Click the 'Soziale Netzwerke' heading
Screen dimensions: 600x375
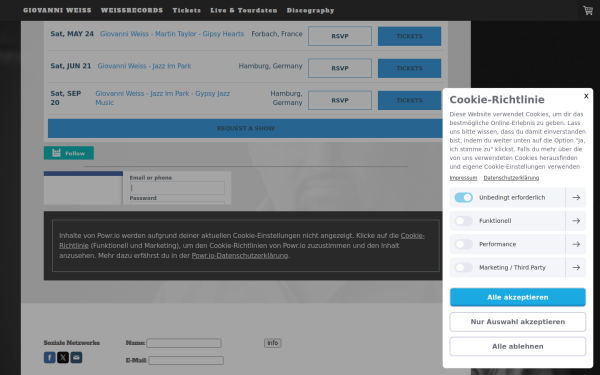(x=72, y=342)
